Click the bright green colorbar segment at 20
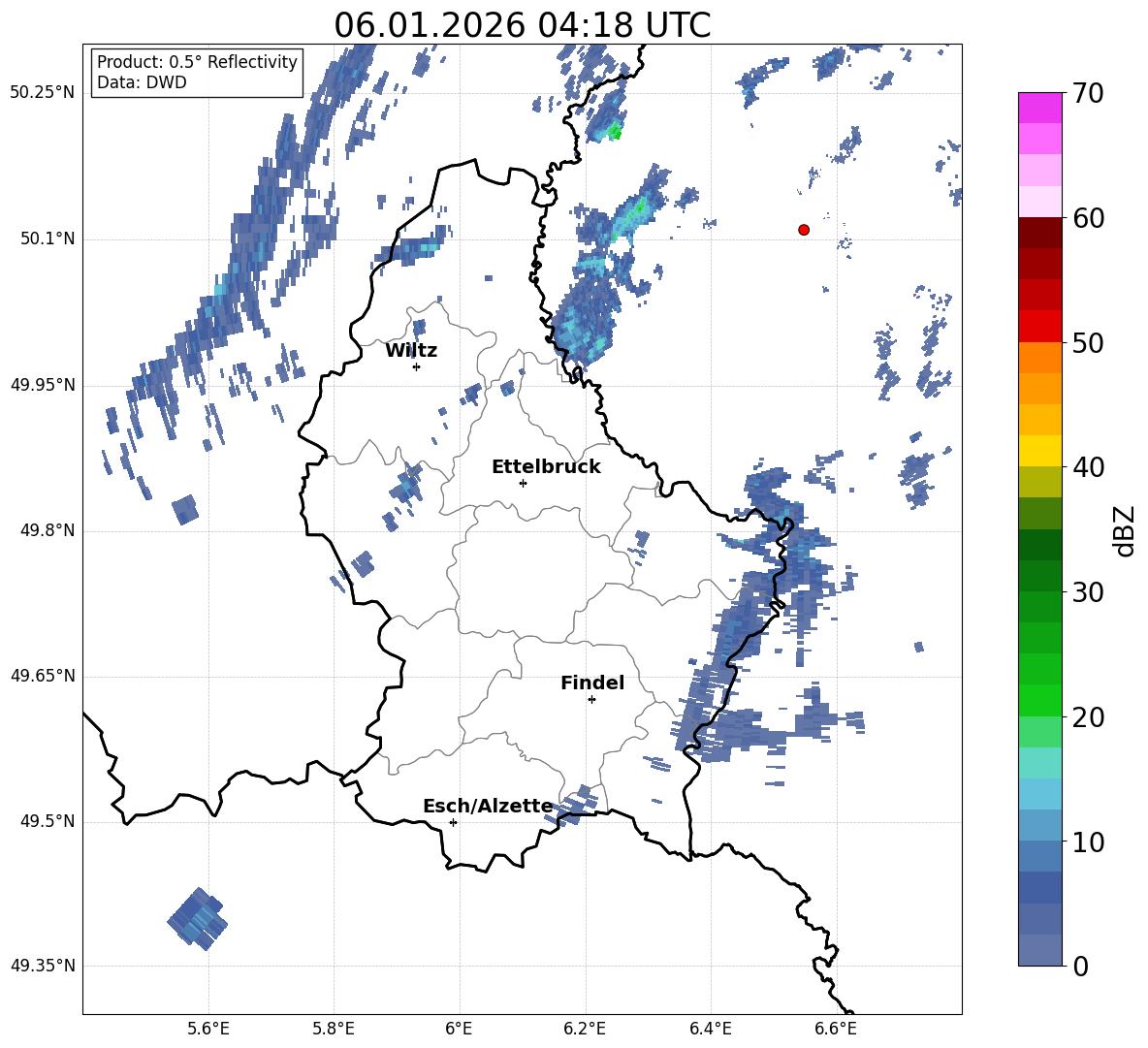The width and height of the screenshot is (1148, 1048). pos(1039,700)
